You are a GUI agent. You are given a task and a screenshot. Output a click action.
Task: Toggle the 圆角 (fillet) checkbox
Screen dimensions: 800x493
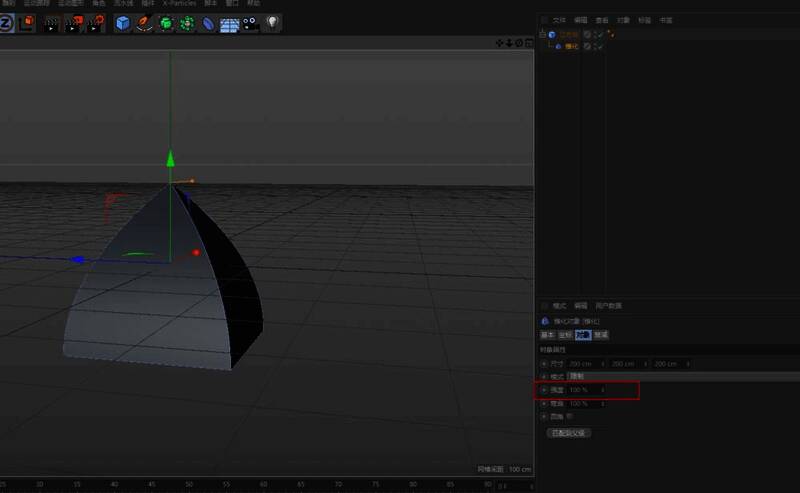(x=569, y=416)
